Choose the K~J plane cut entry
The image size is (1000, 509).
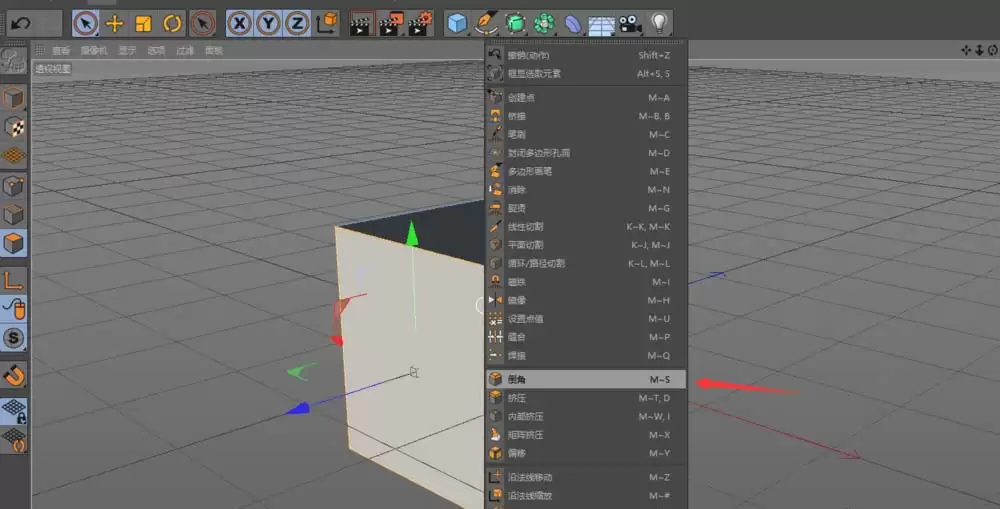coord(585,245)
